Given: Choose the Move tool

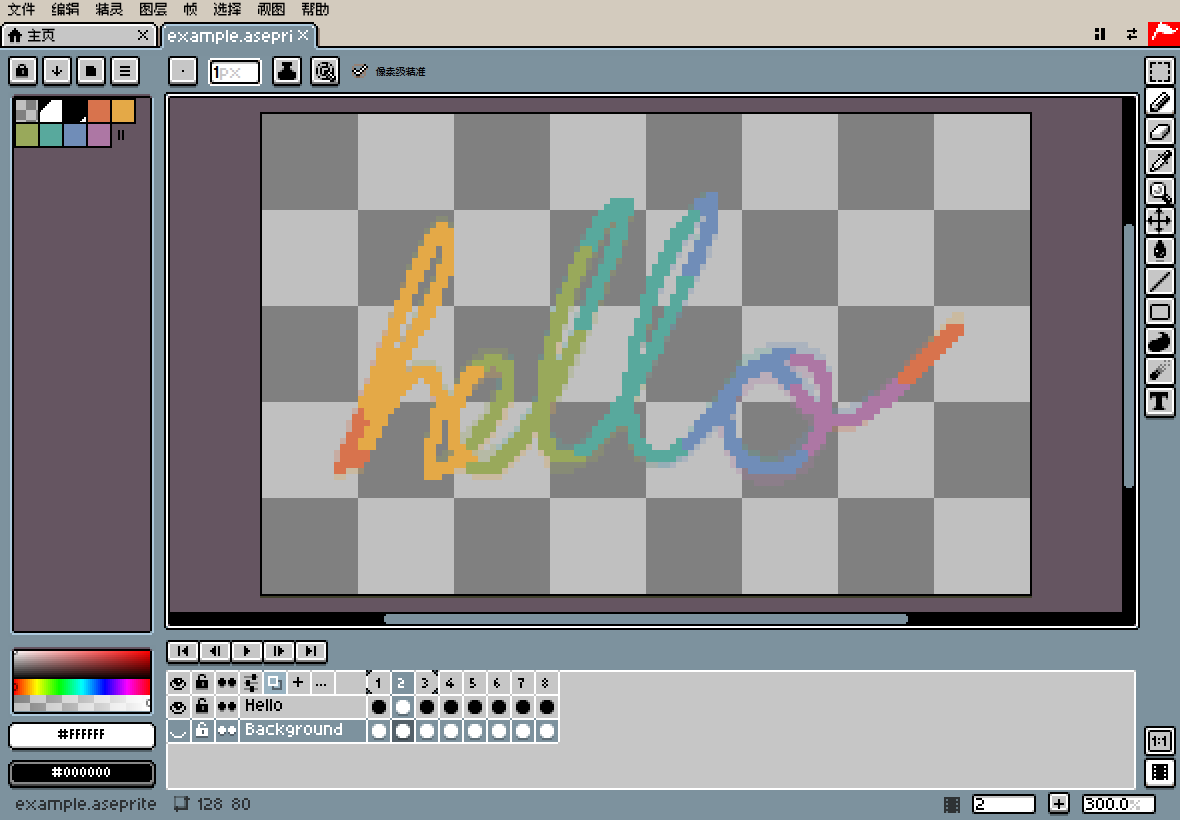Looking at the screenshot, I should tap(1160, 221).
